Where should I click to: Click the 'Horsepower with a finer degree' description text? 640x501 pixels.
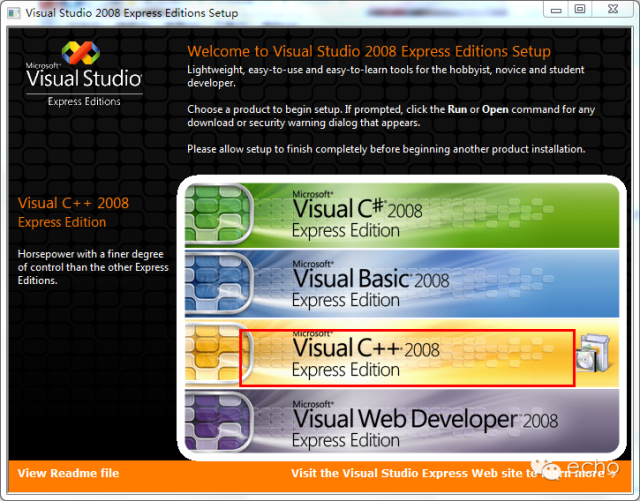click(x=93, y=267)
